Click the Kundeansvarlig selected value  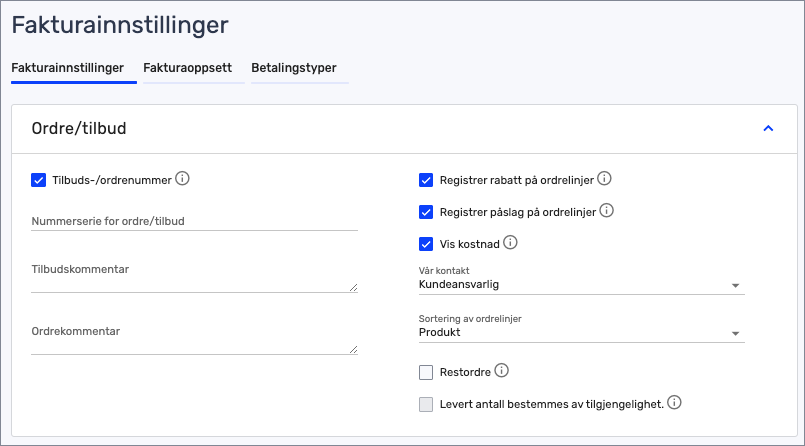pyautogui.click(x=459, y=284)
